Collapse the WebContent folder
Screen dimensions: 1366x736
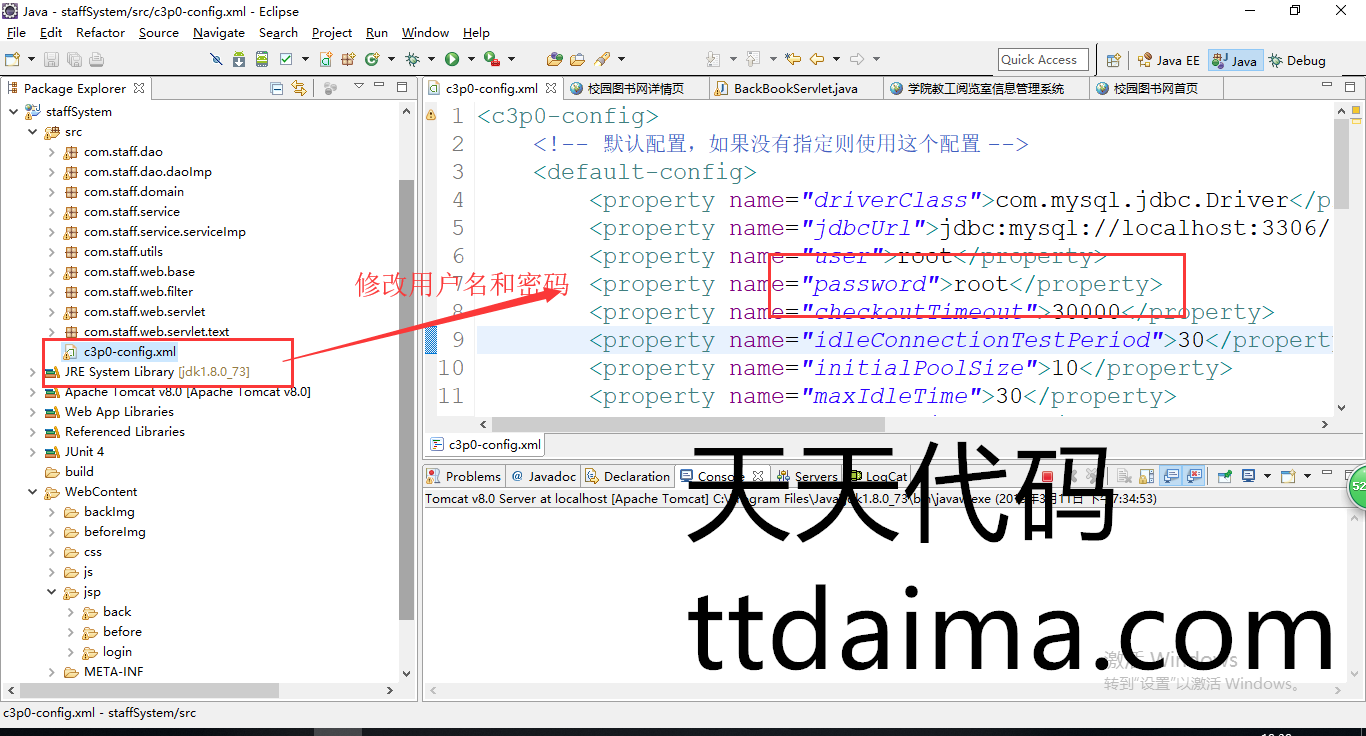(33, 492)
